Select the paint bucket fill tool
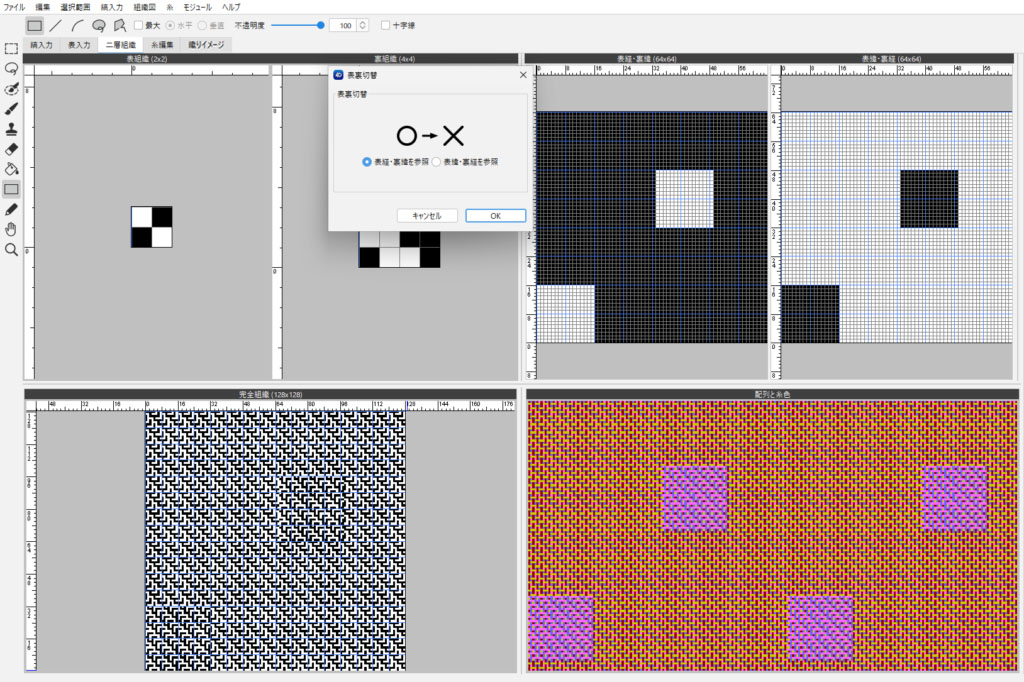 (x=11, y=169)
